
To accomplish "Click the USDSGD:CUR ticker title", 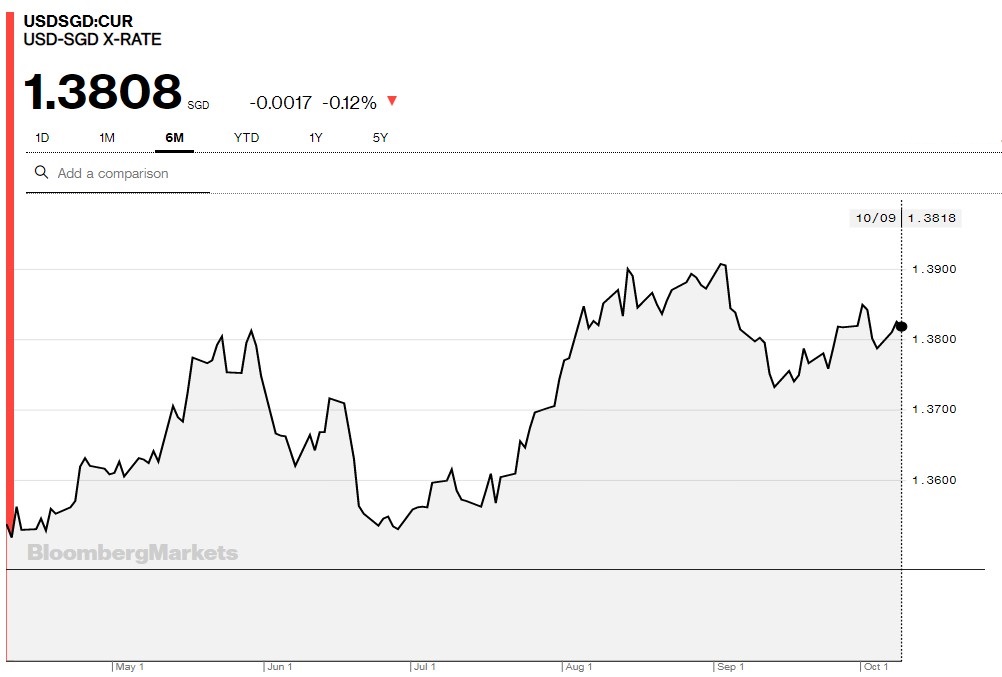I will [x=78, y=21].
